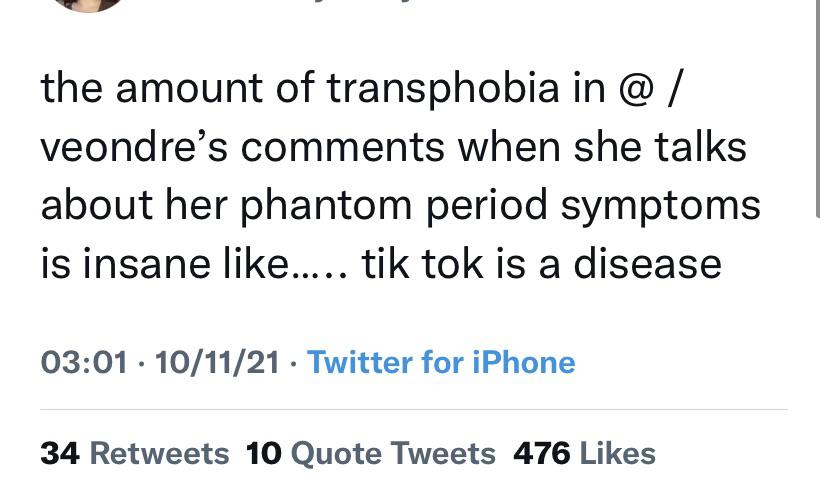Click the number 10 before Quote Tweets

tap(262, 453)
